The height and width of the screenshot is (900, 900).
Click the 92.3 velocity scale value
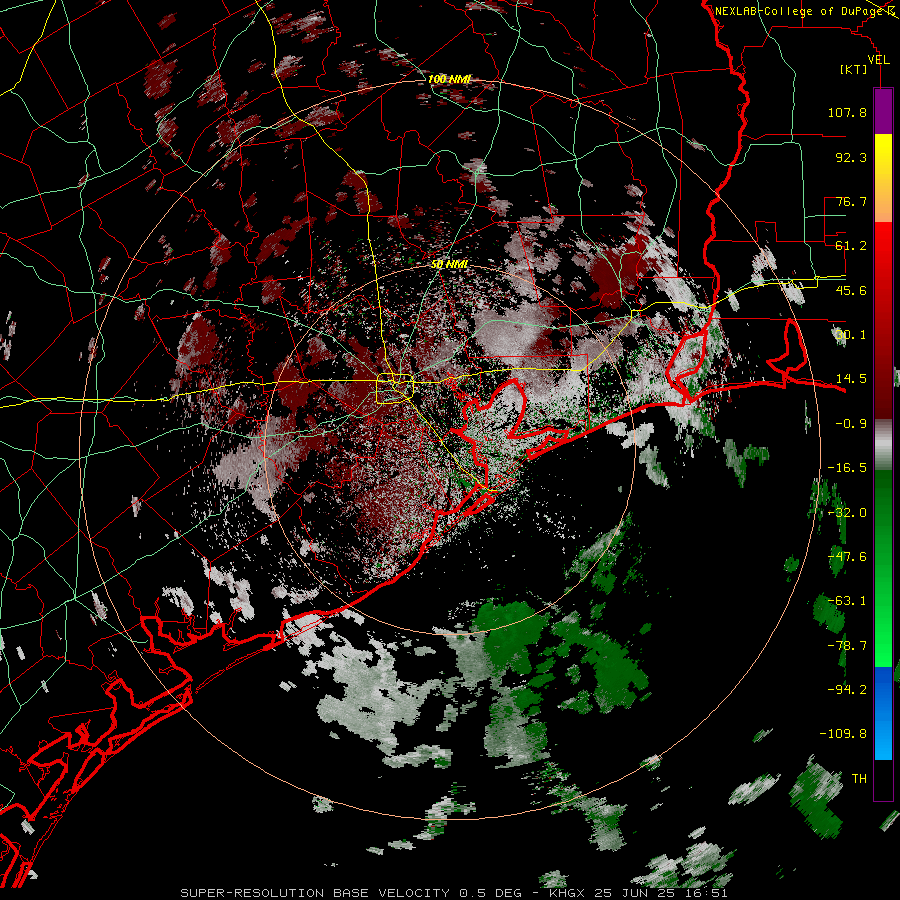point(851,157)
